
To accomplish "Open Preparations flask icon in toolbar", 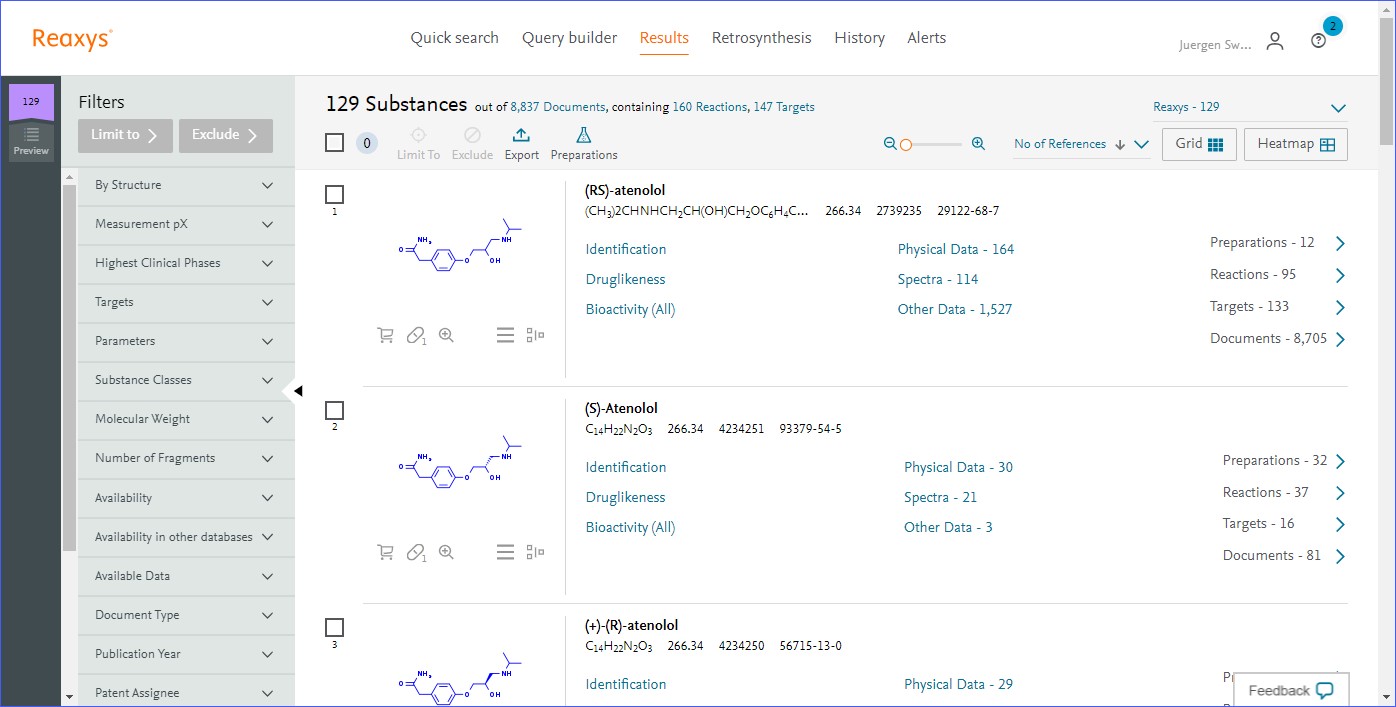I will (x=583, y=136).
